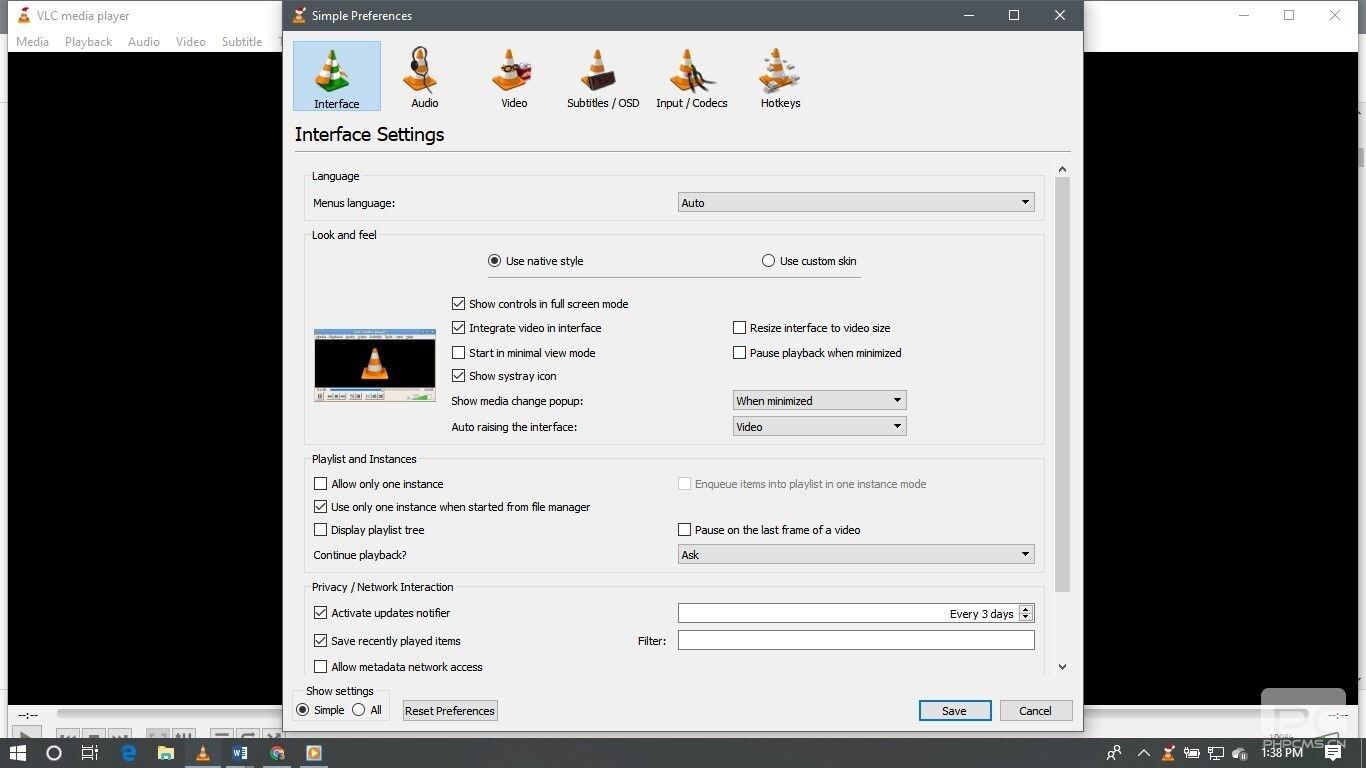Save the preferences
The width and height of the screenshot is (1366, 768).
tap(954, 711)
